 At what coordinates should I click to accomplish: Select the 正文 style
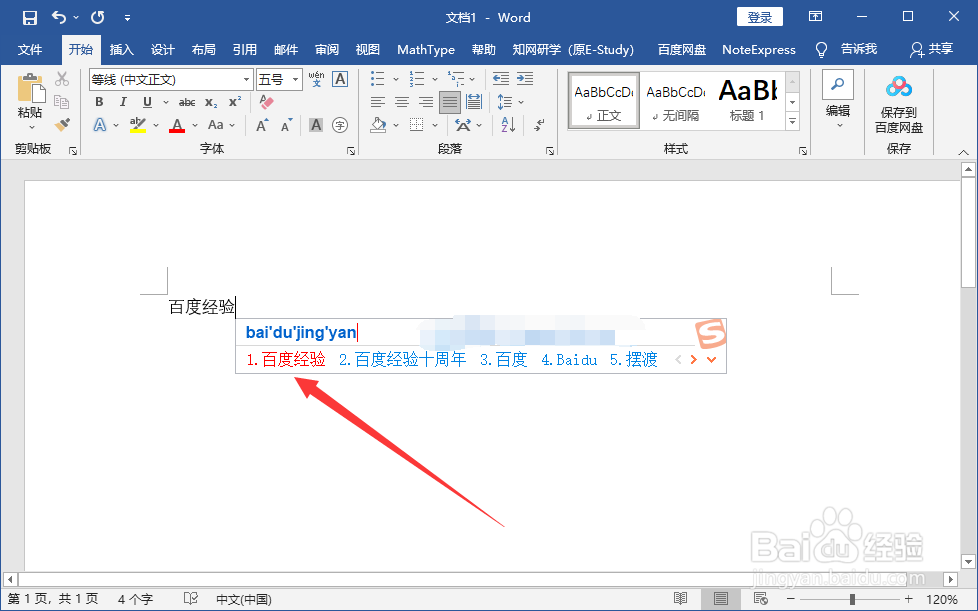coord(604,102)
